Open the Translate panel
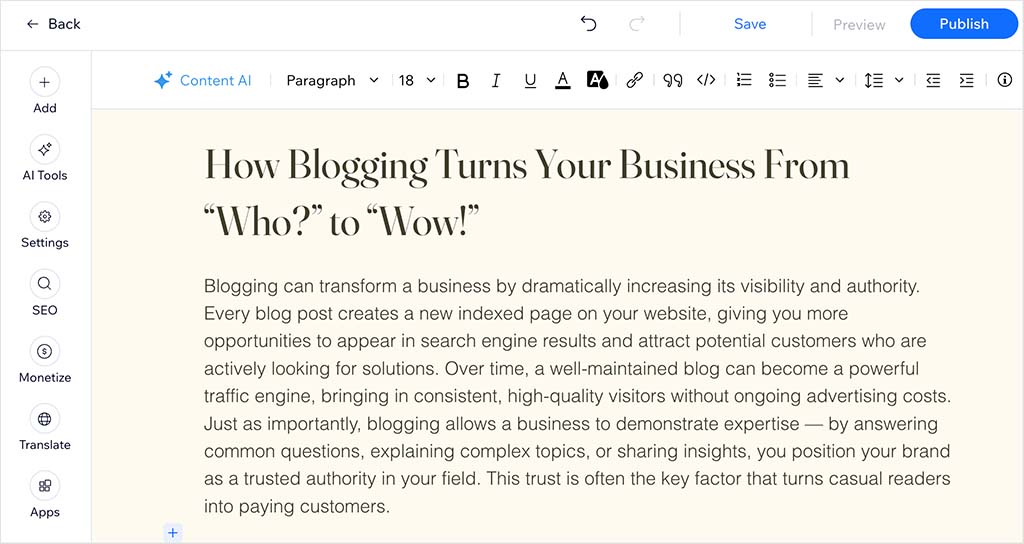This screenshot has width=1024, height=544. tap(44, 428)
